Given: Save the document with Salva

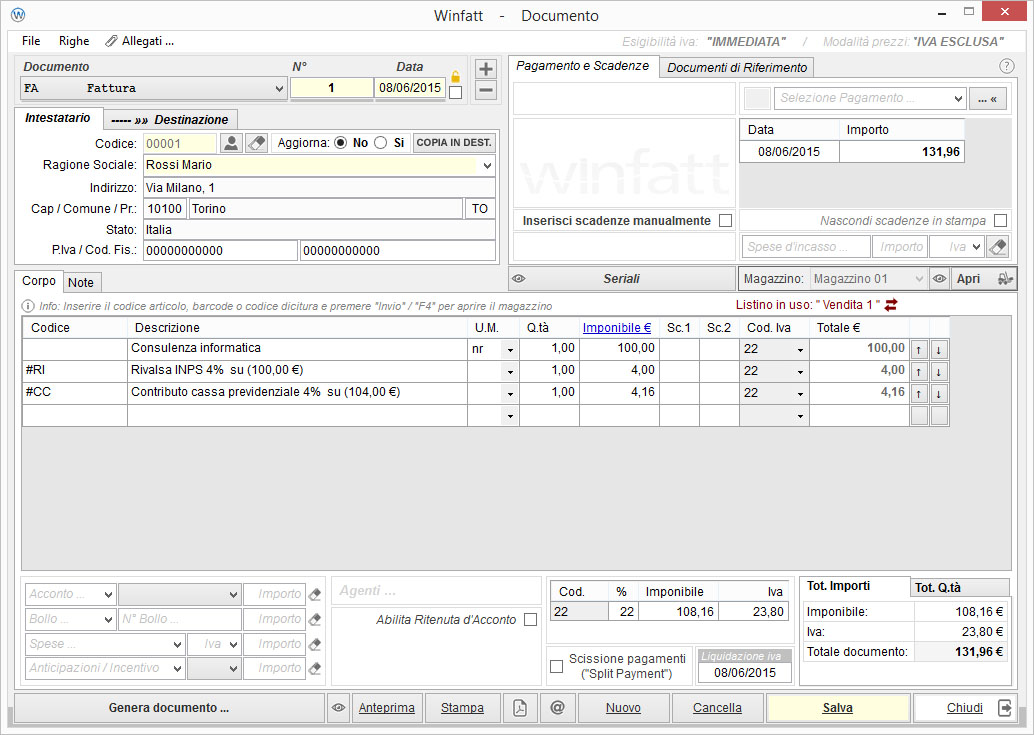Looking at the screenshot, I should pyautogui.click(x=837, y=708).
